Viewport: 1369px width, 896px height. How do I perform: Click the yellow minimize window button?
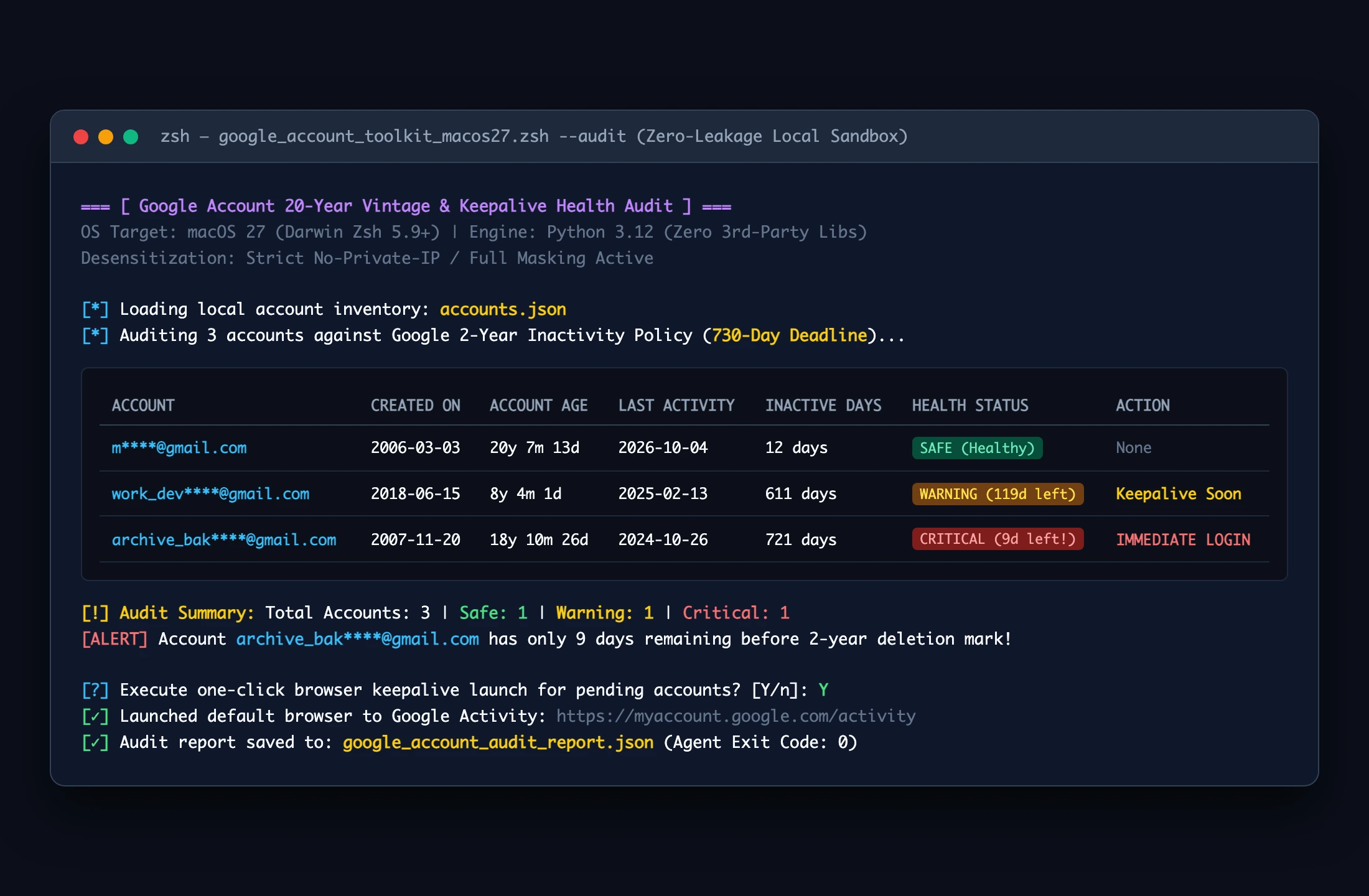point(106,137)
